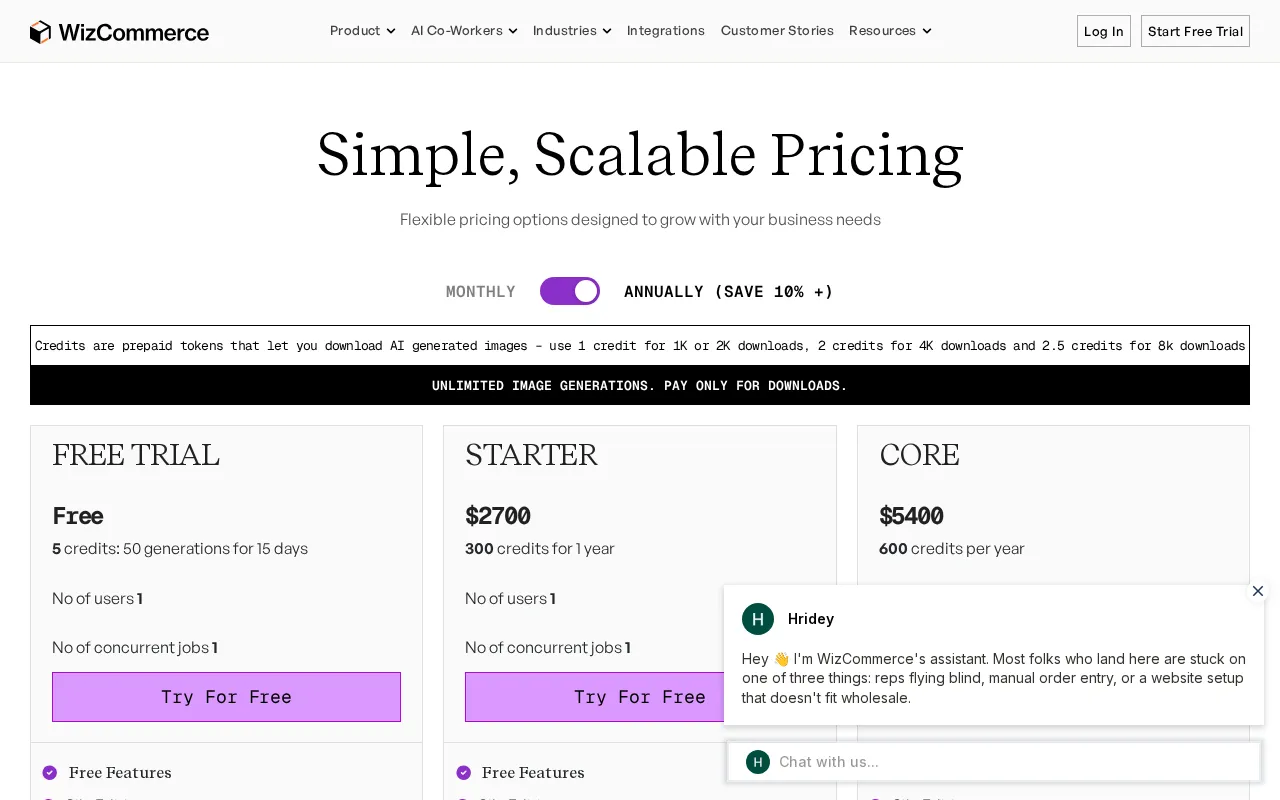The height and width of the screenshot is (800, 1280).
Task: Click Free Features checkmark in Free Trial card
Action: pos(50,773)
